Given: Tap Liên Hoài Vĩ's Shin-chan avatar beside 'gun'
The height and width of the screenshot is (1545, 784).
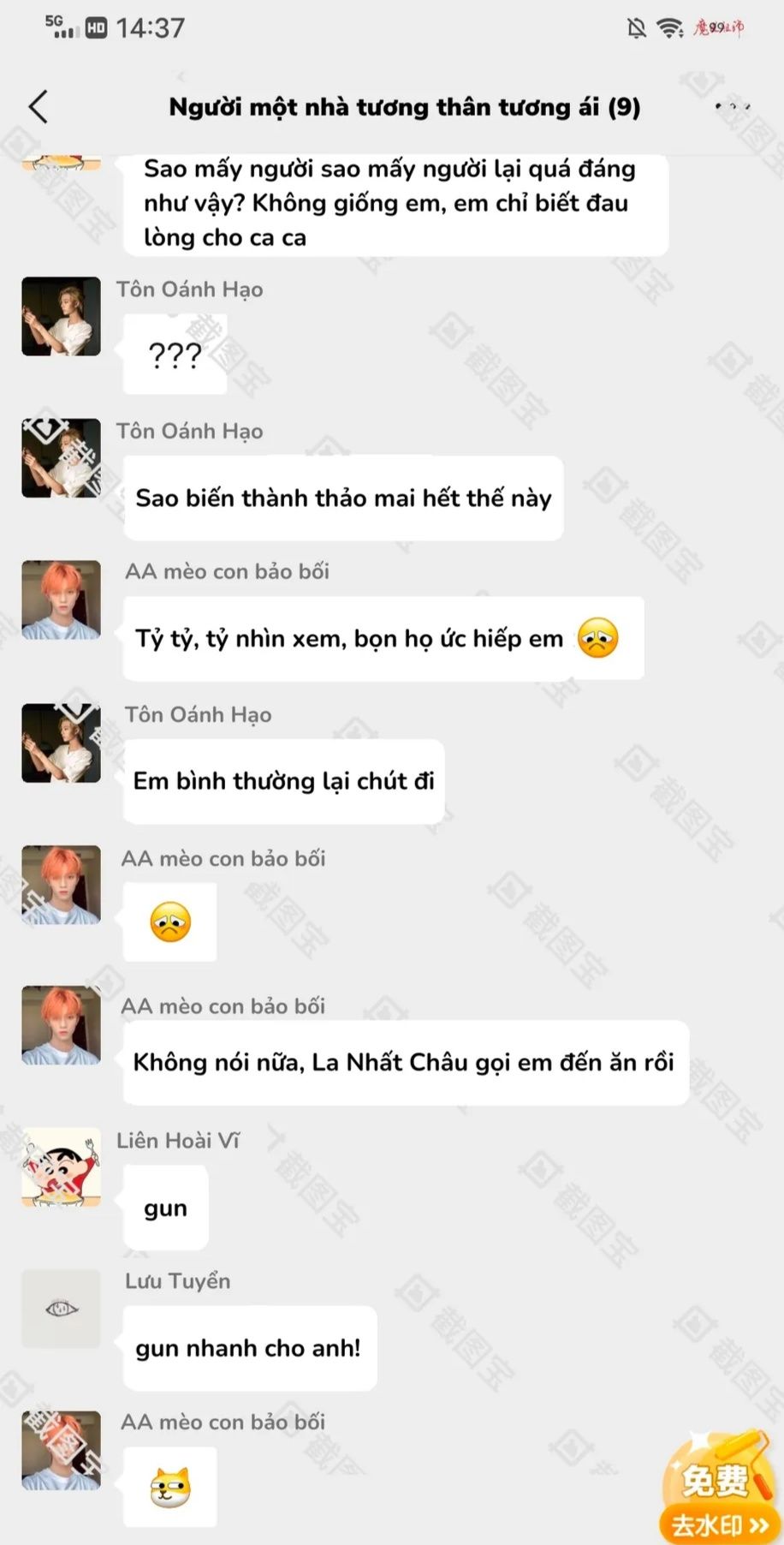Looking at the screenshot, I should 61,1166.
